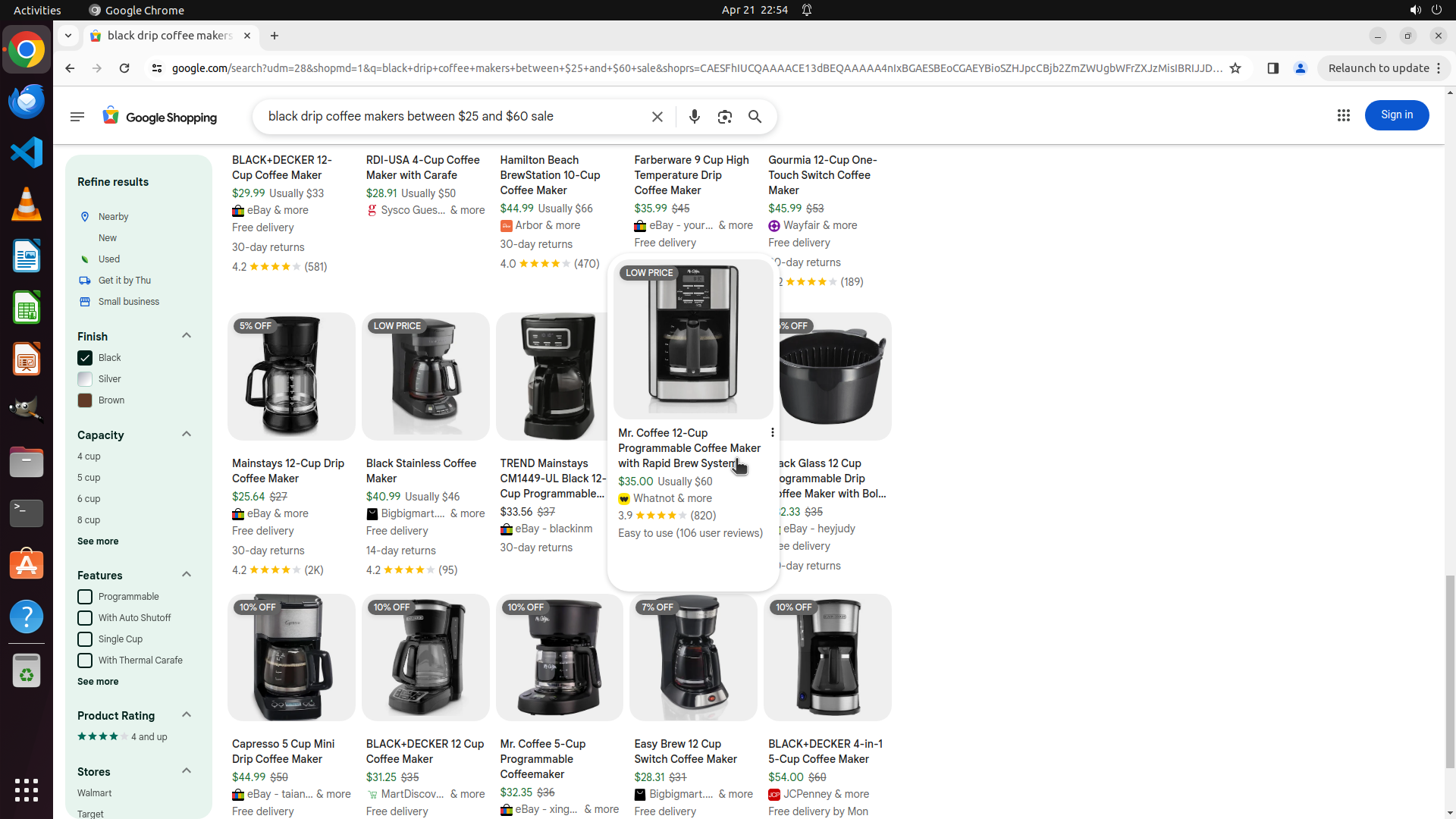Image resolution: width=1456 pixels, height=819 pixels.
Task: Open the Google apps grid icon
Action: pyautogui.click(x=1343, y=115)
